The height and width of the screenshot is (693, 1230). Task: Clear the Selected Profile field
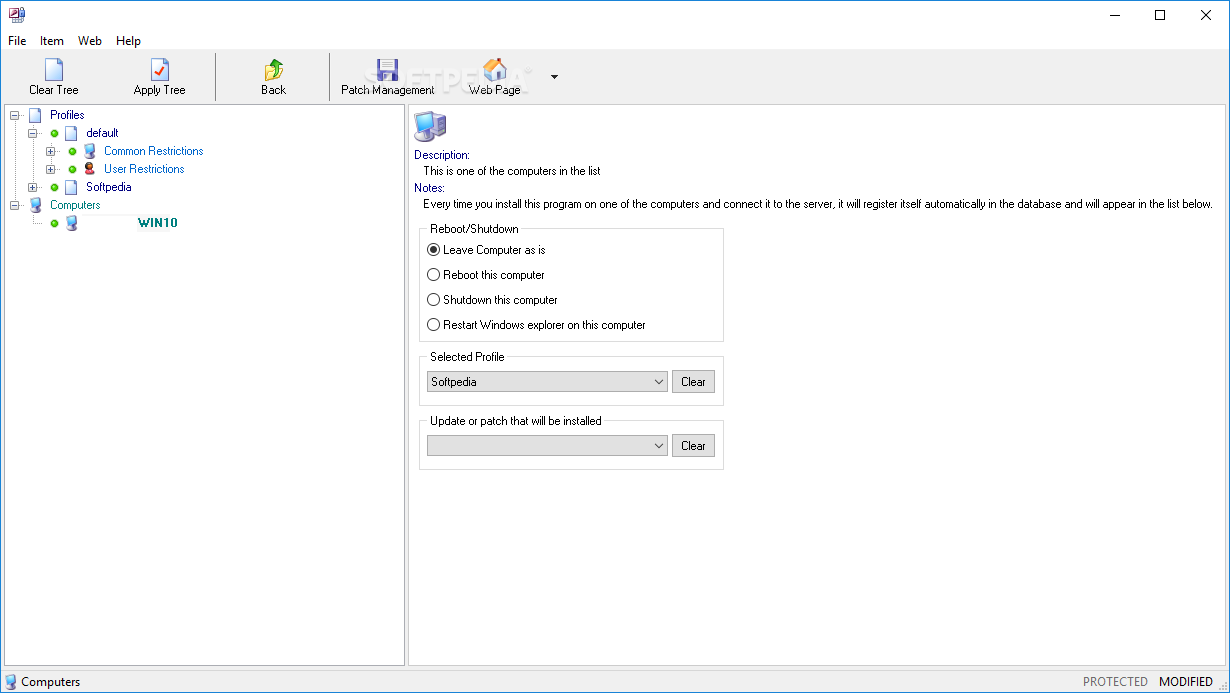point(693,382)
